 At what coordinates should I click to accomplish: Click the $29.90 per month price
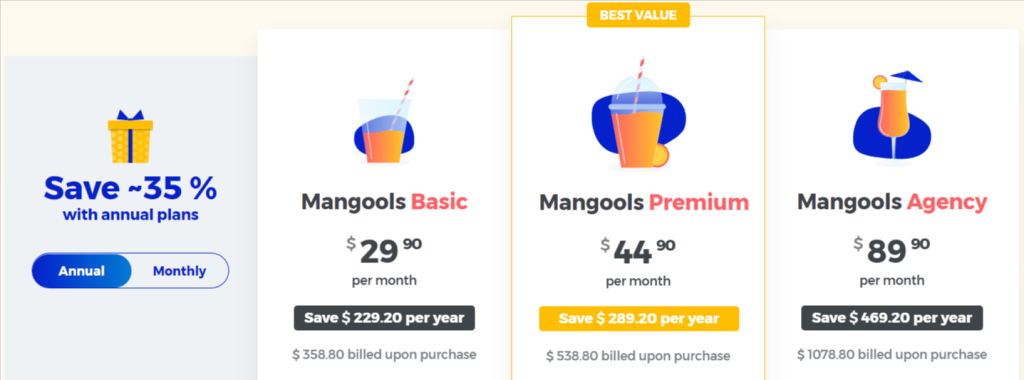(x=384, y=261)
